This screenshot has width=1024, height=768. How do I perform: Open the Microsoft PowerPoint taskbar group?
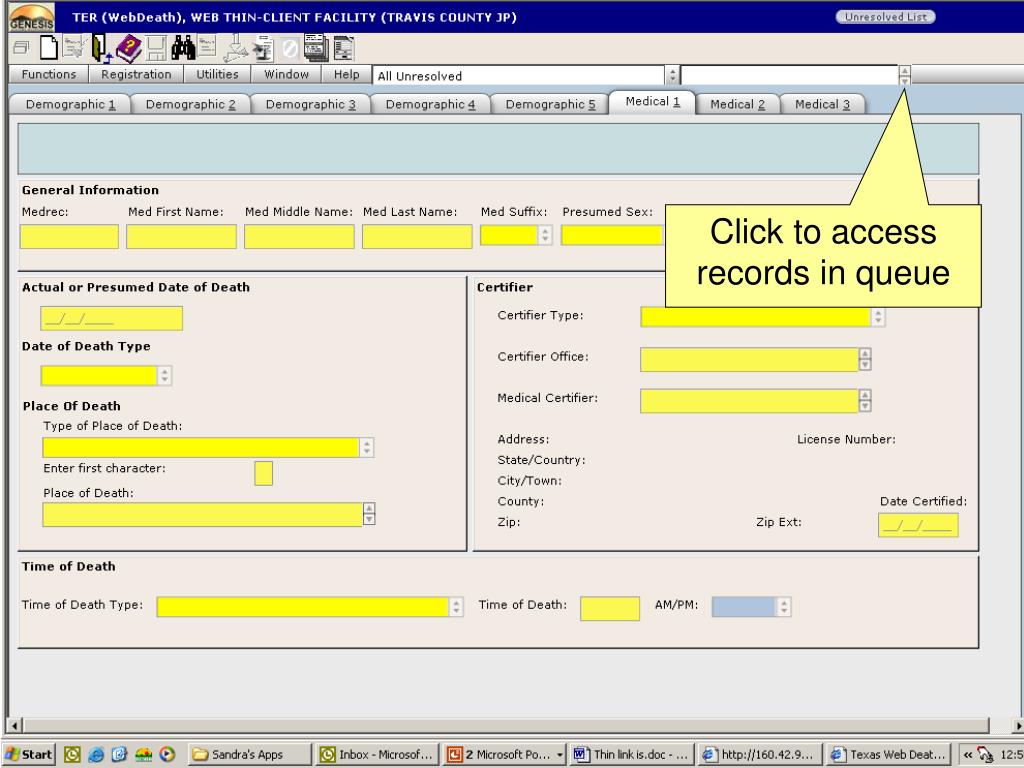pos(504,754)
